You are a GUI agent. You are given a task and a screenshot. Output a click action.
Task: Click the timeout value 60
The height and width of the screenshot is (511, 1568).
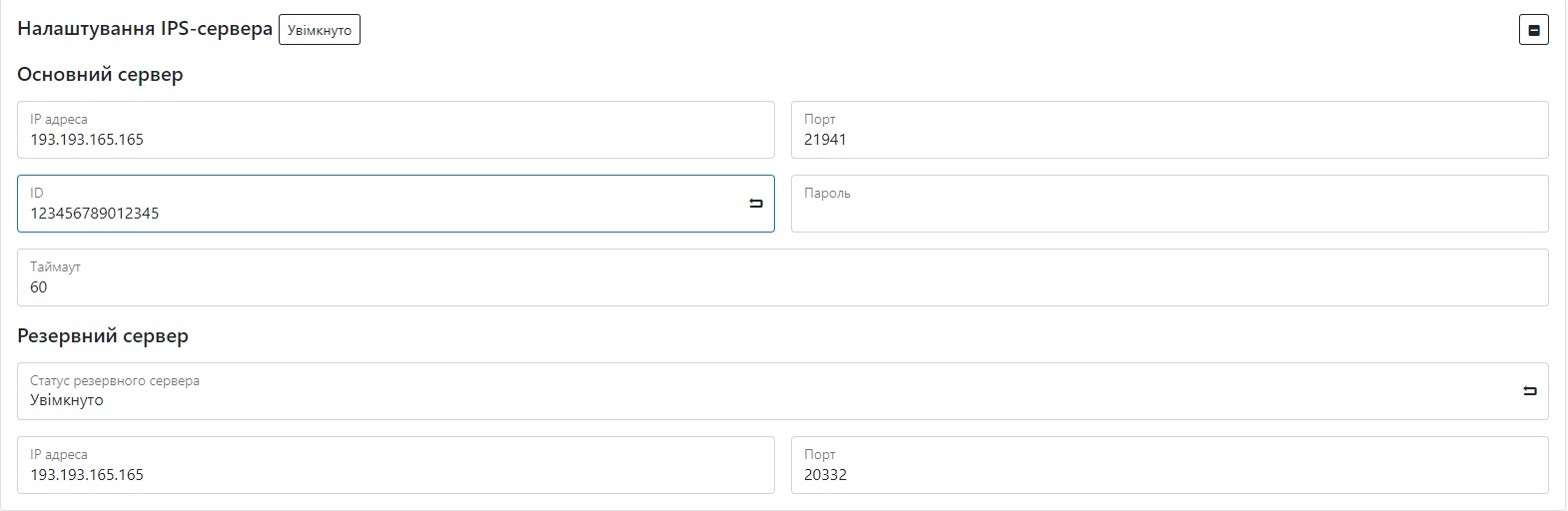point(39,287)
